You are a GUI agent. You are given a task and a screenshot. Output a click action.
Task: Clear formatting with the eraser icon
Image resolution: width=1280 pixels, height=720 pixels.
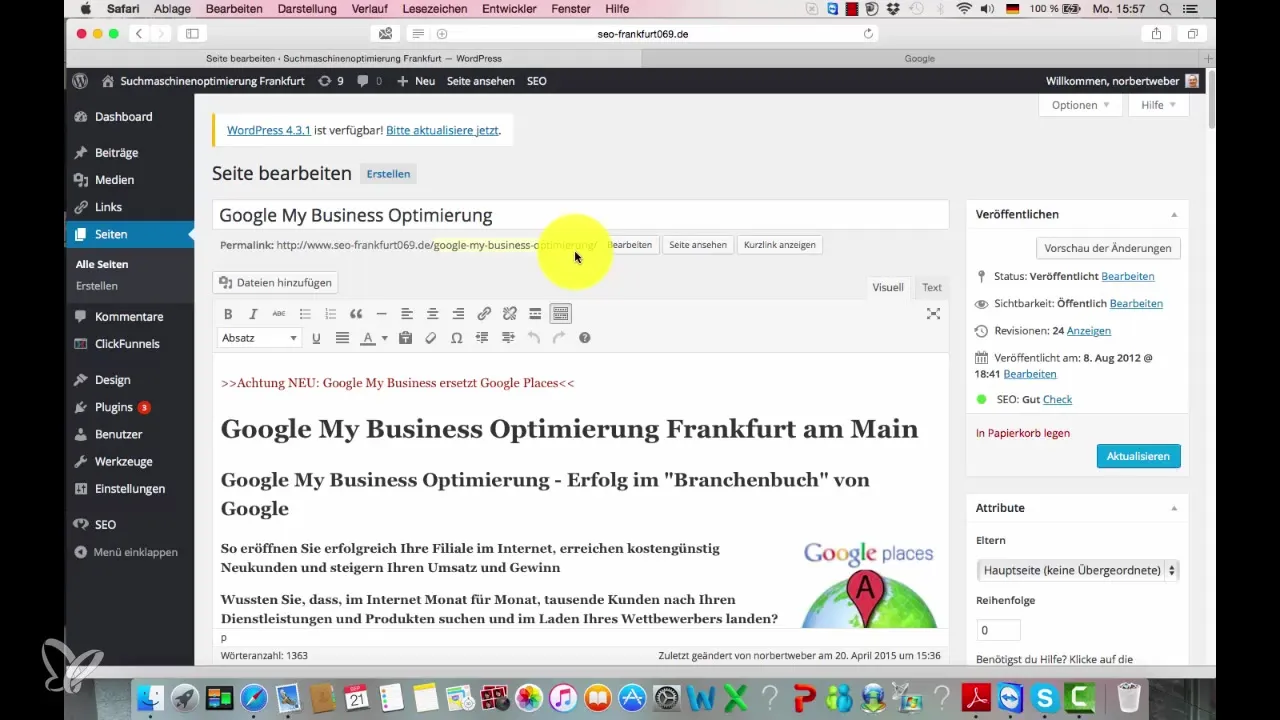[x=431, y=338]
